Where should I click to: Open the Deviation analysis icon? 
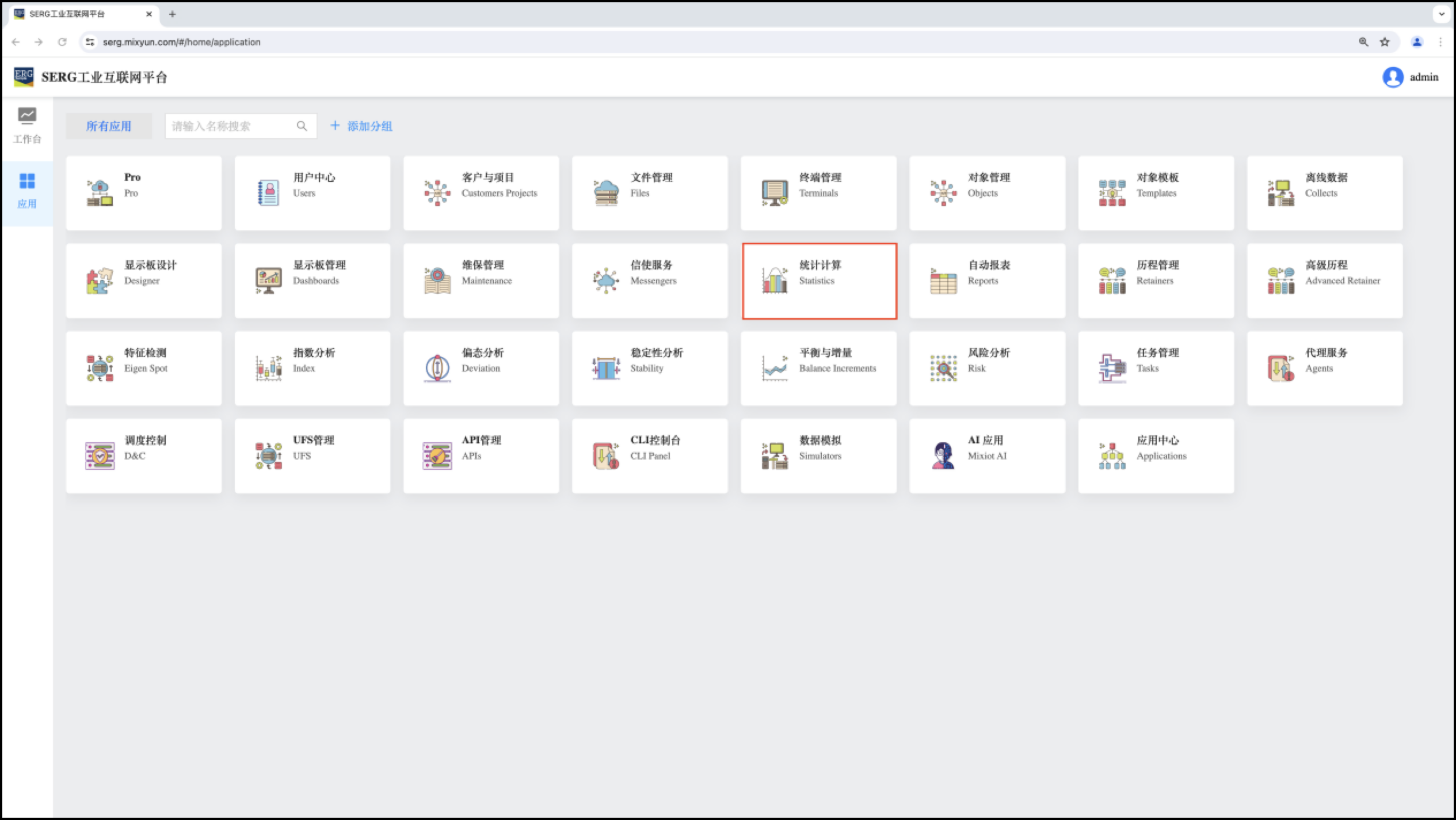437,368
